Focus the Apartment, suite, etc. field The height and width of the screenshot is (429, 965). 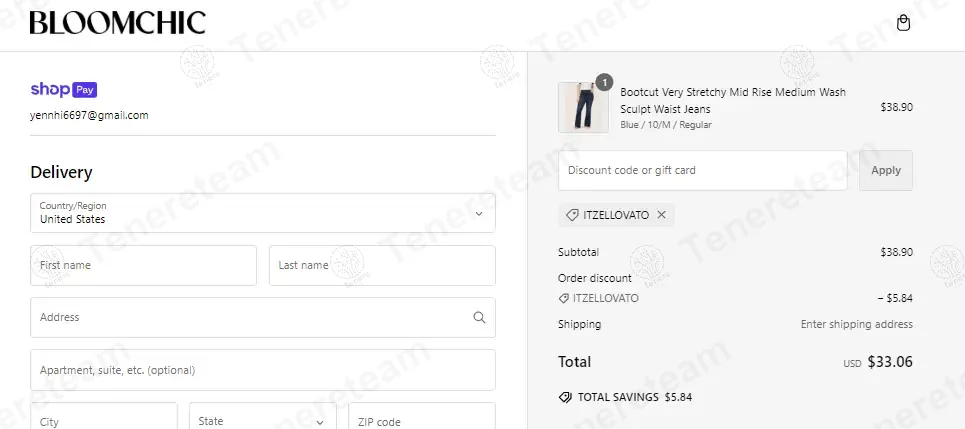(x=263, y=370)
